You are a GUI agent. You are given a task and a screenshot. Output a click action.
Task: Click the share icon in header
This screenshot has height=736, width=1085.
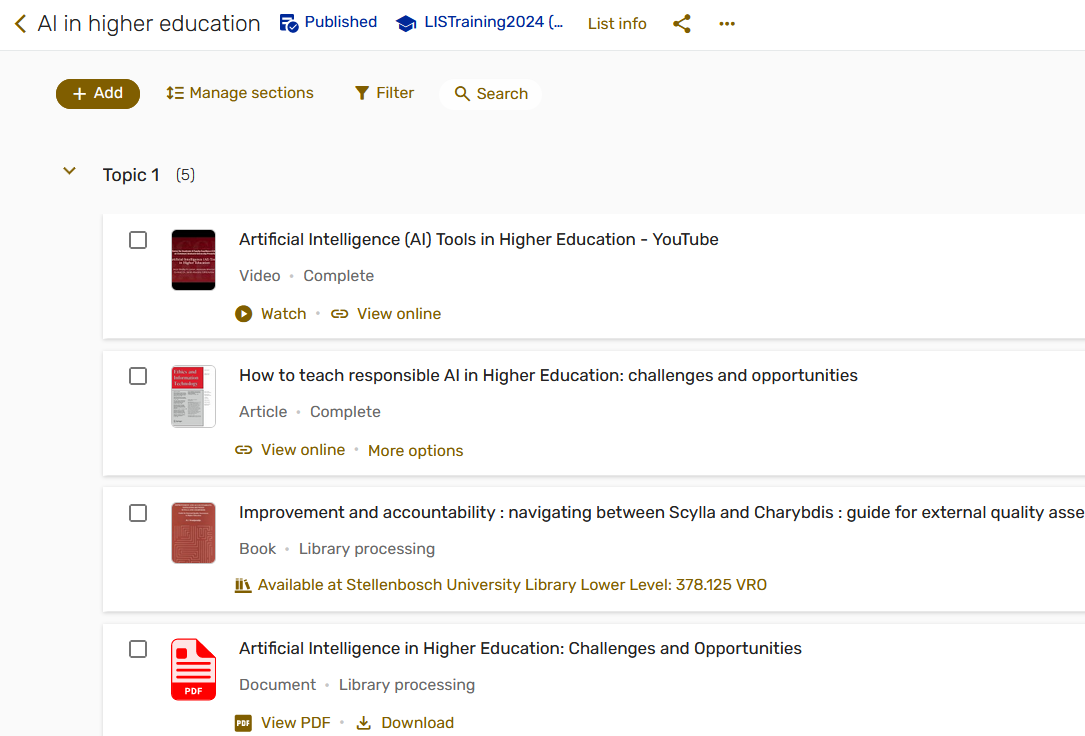tap(682, 24)
